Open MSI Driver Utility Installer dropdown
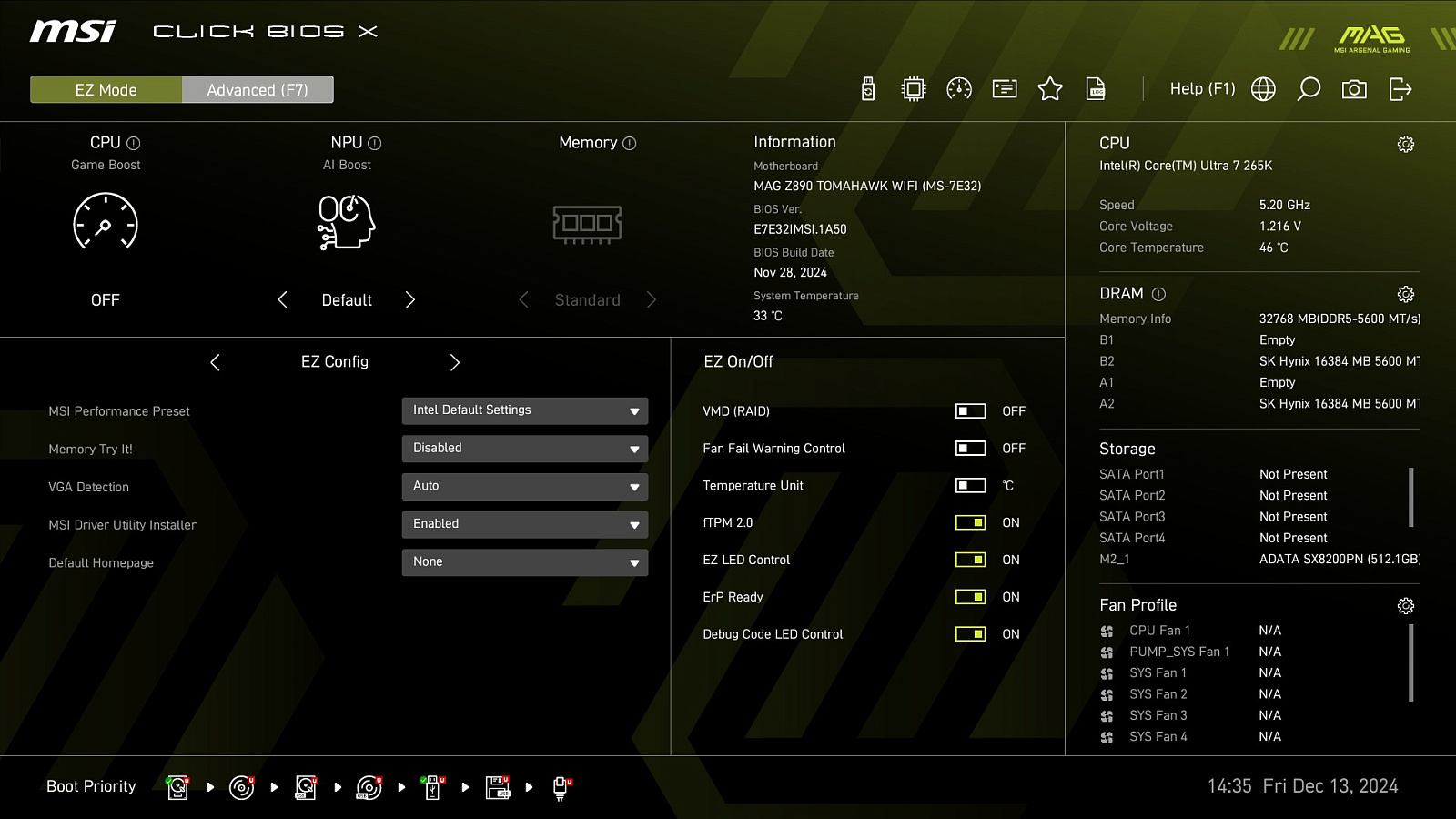This screenshot has height=819, width=1456. tap(525, 524)
